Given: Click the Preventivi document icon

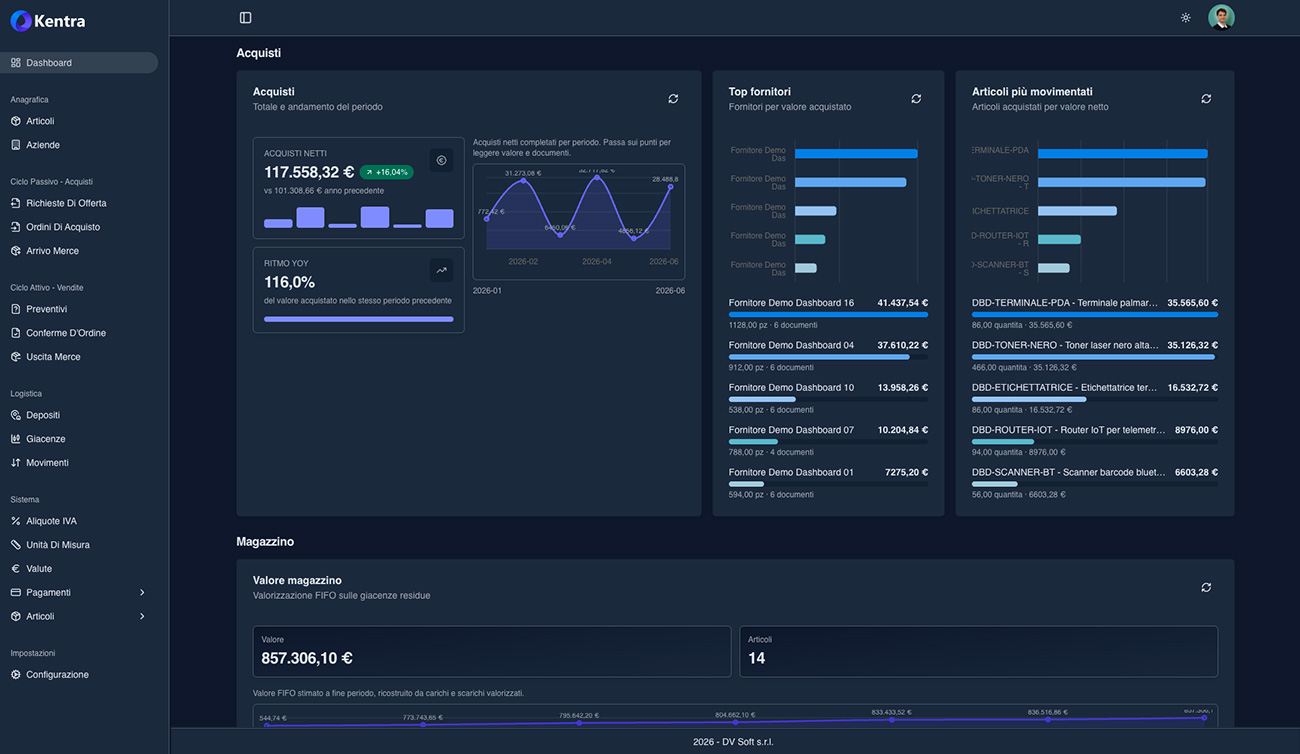Looking at the screenshot, I should (16, 309).
